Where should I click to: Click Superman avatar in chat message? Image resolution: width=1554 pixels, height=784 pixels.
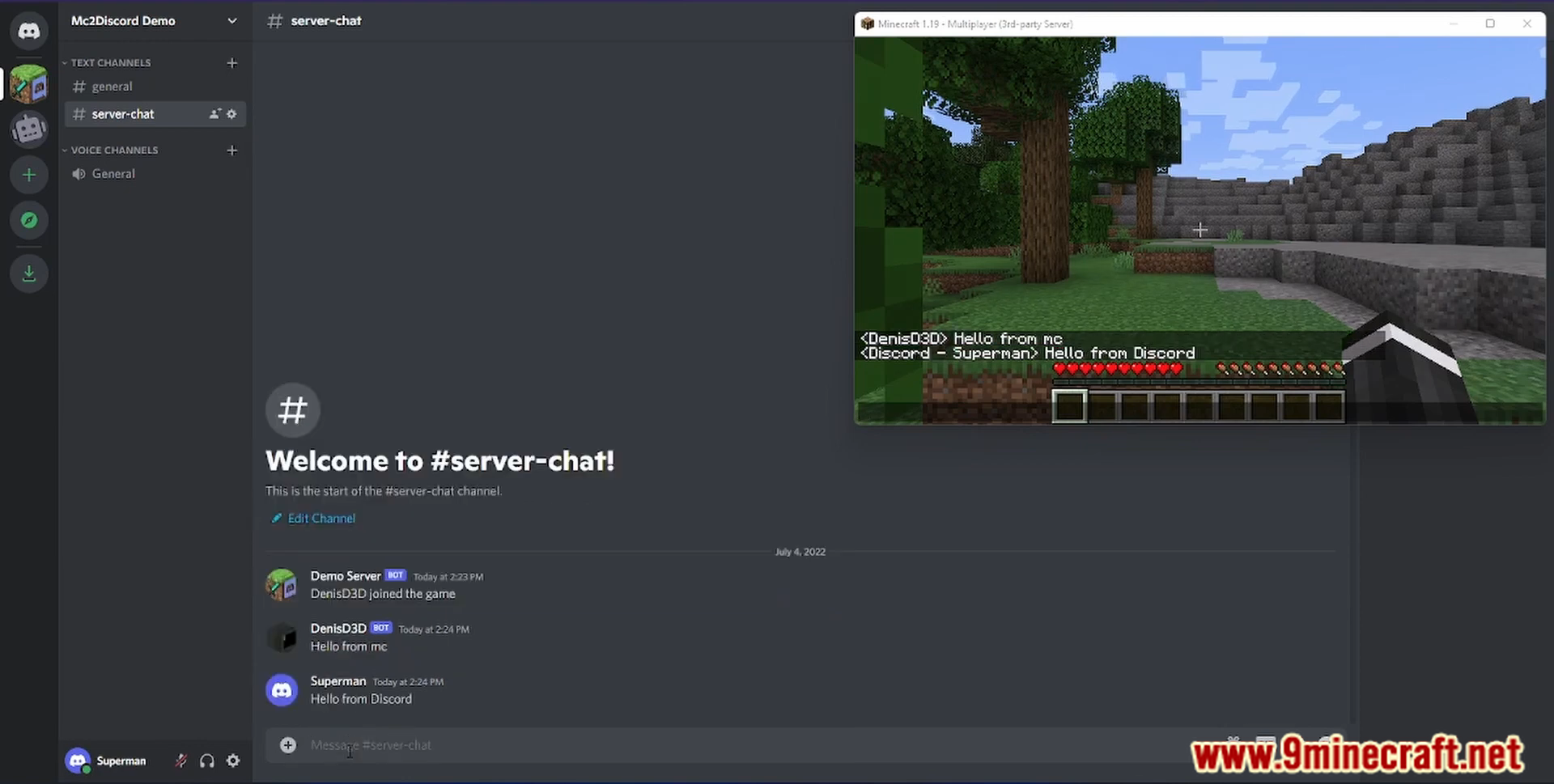pos(282,690)
